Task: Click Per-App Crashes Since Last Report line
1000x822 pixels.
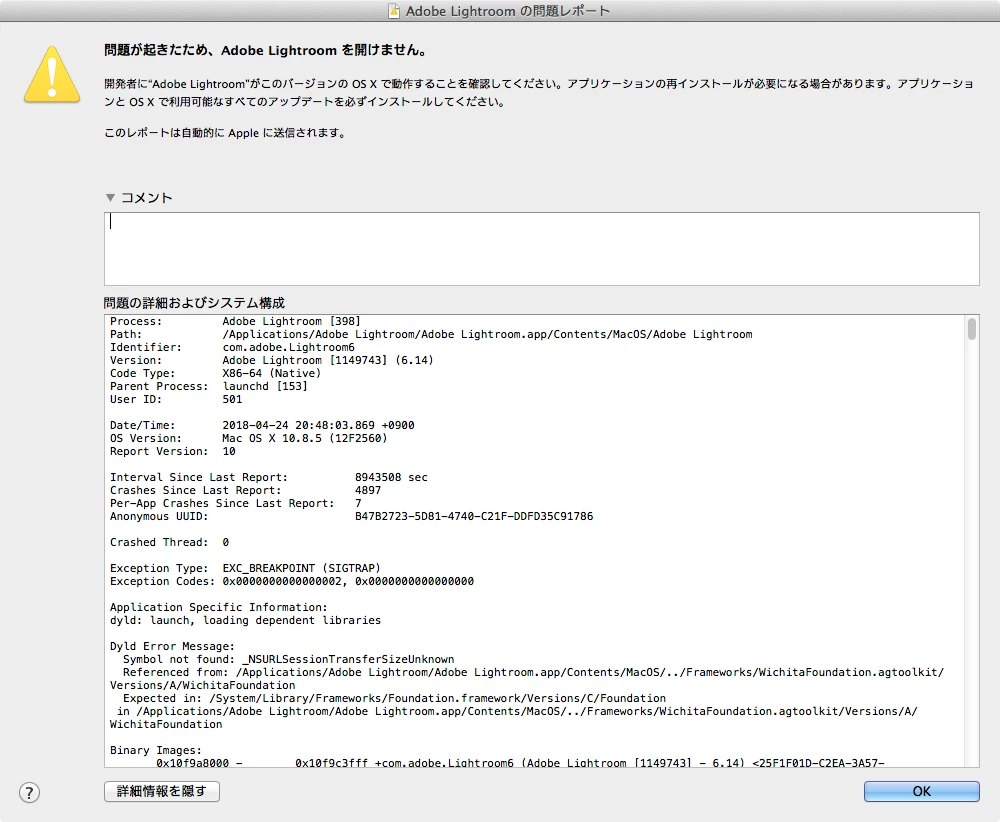Action: point(236,503)
